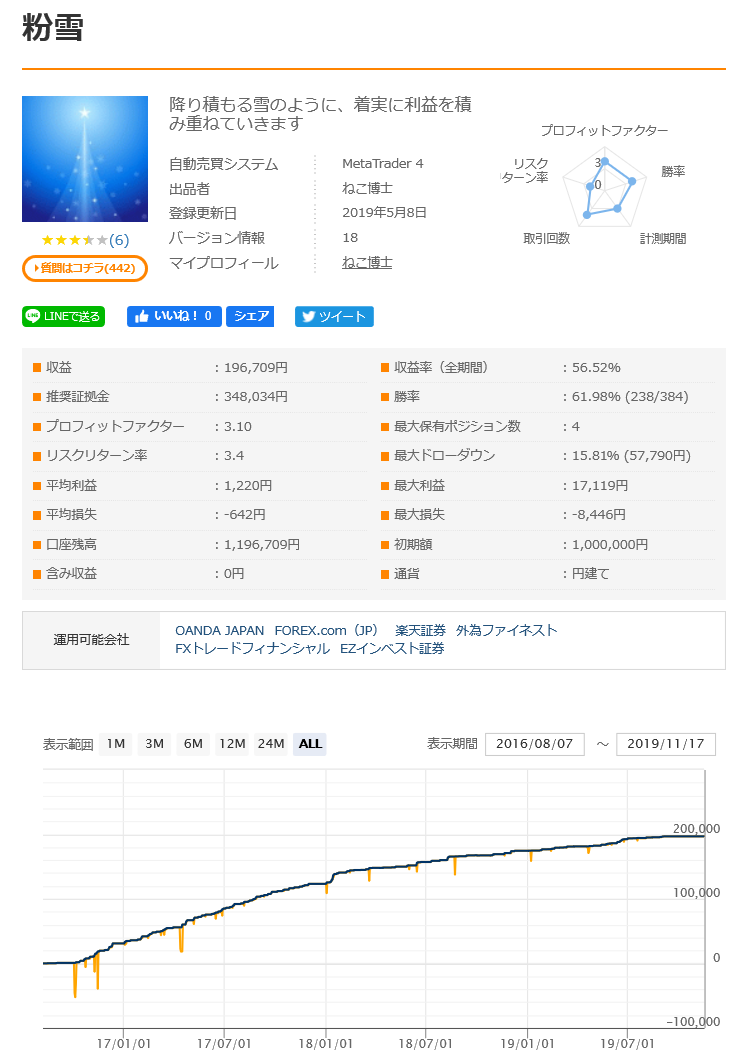Click the 勝率 value 61.98% (238/384)
The image size is (738, 1057).
[x=630, y=396]
